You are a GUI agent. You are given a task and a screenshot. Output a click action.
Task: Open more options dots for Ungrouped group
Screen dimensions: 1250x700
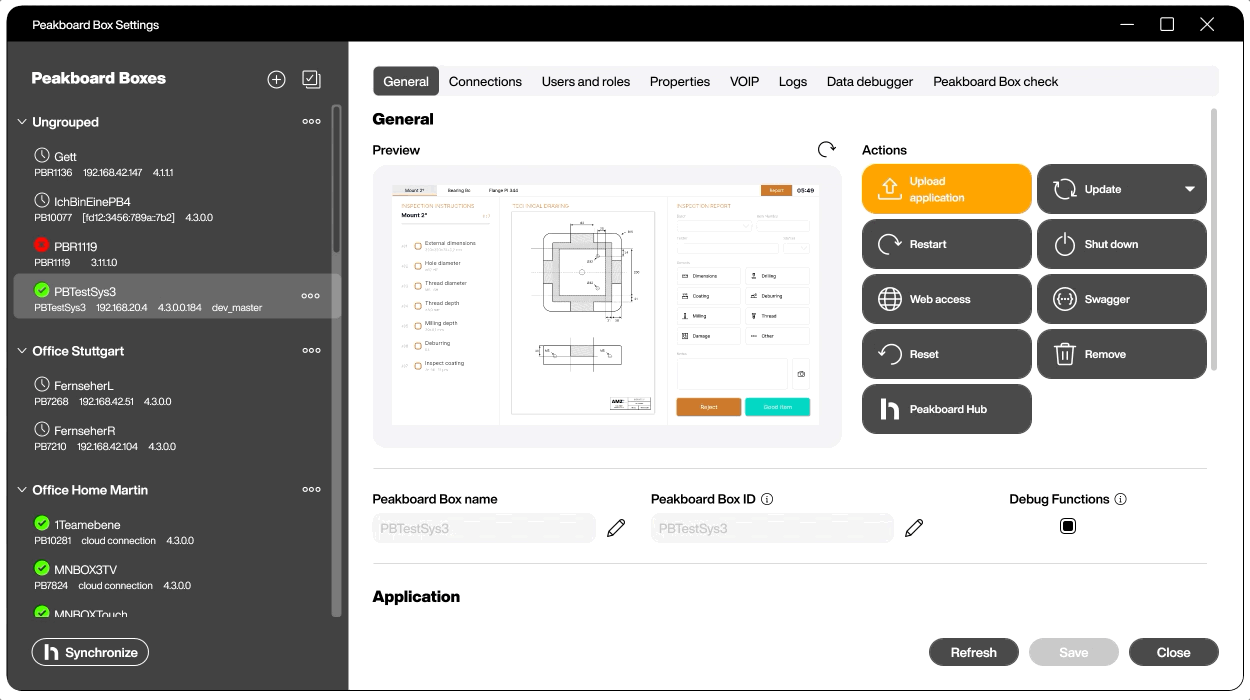coord(312,122)
